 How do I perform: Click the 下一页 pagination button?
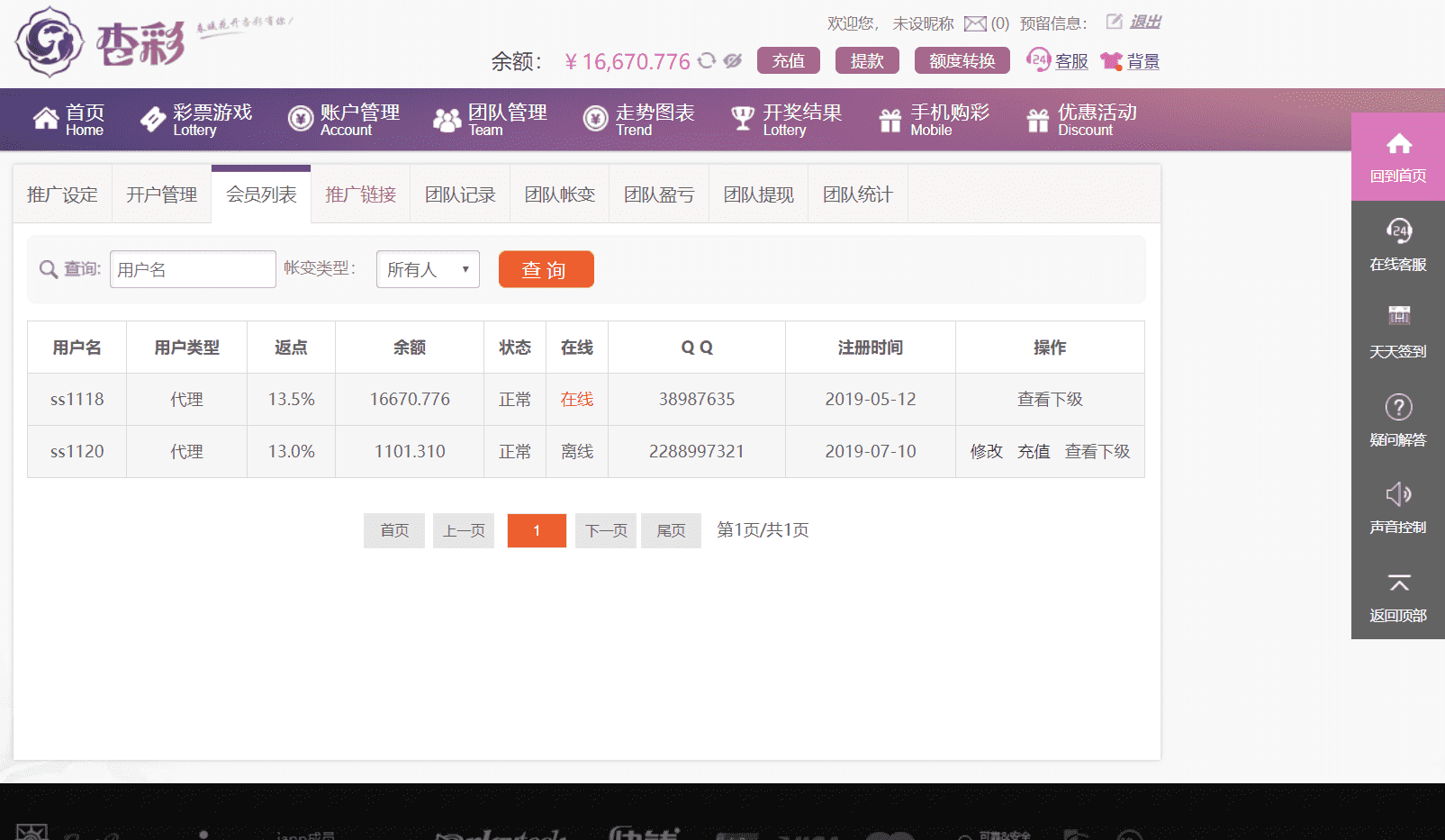pyautogui.click(x=606, y=530)
